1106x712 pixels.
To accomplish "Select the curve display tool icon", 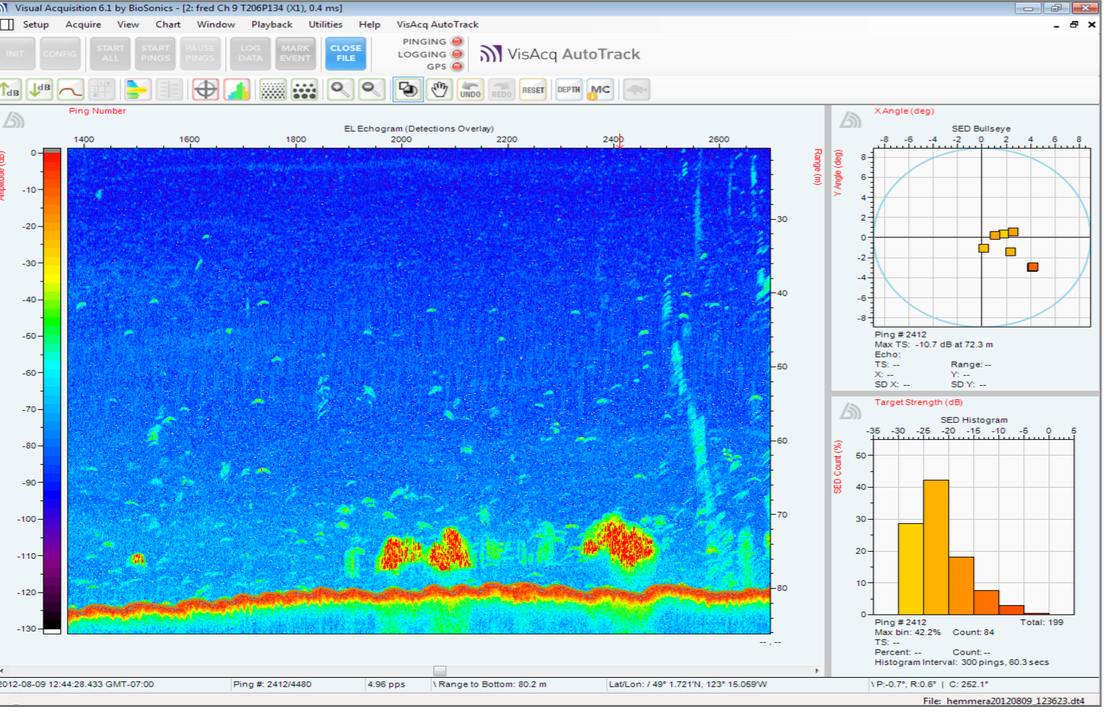I will tap(71, 90).
